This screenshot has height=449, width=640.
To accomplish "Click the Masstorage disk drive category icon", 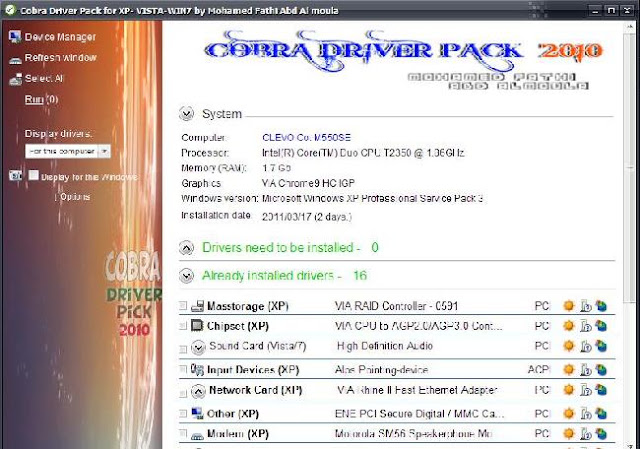I will [x=197, y=305].
